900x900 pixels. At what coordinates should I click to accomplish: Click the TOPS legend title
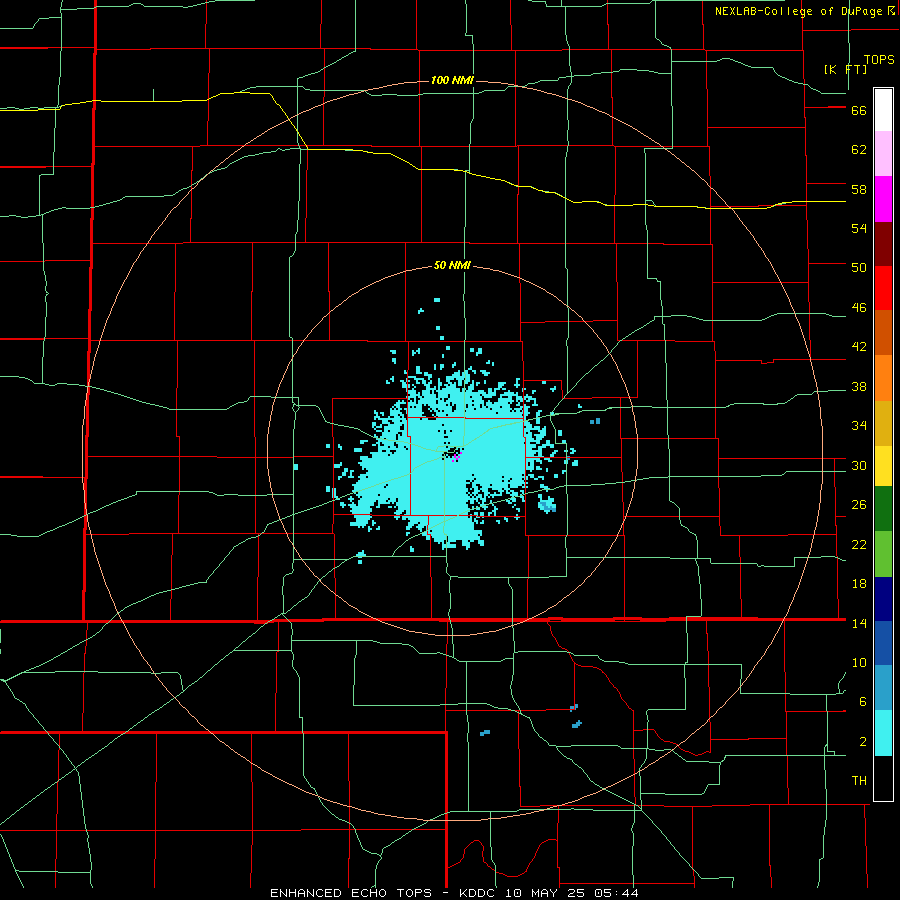click(879, 60)
